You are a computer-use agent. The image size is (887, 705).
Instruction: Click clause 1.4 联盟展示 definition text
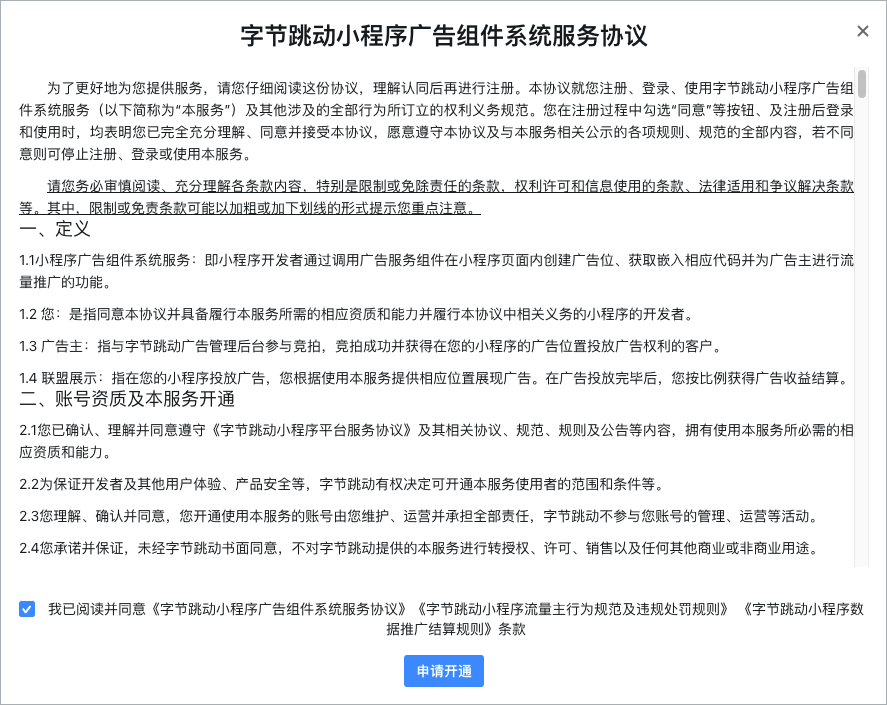[434, 377]
